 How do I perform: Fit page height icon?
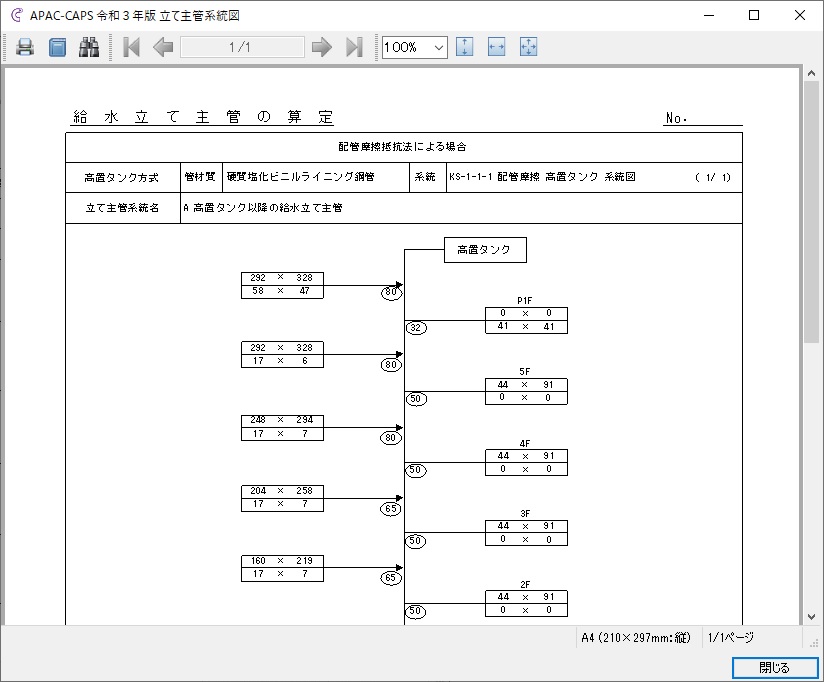click(465, 47)
